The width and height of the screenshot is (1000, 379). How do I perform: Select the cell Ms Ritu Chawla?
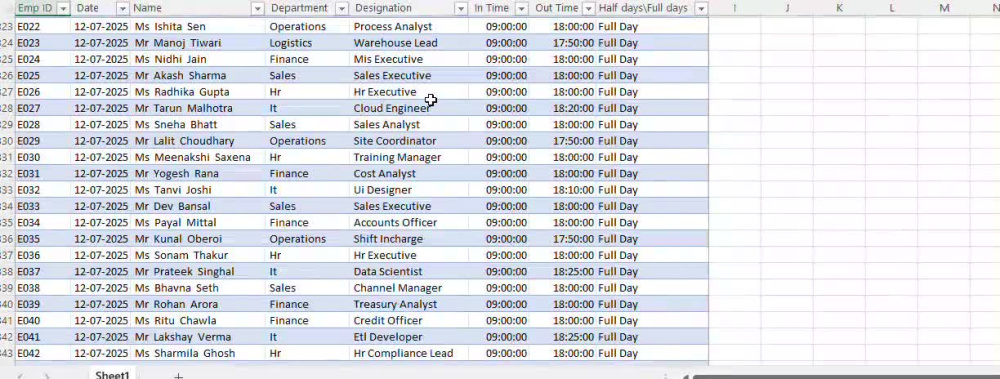click(198, 320)
